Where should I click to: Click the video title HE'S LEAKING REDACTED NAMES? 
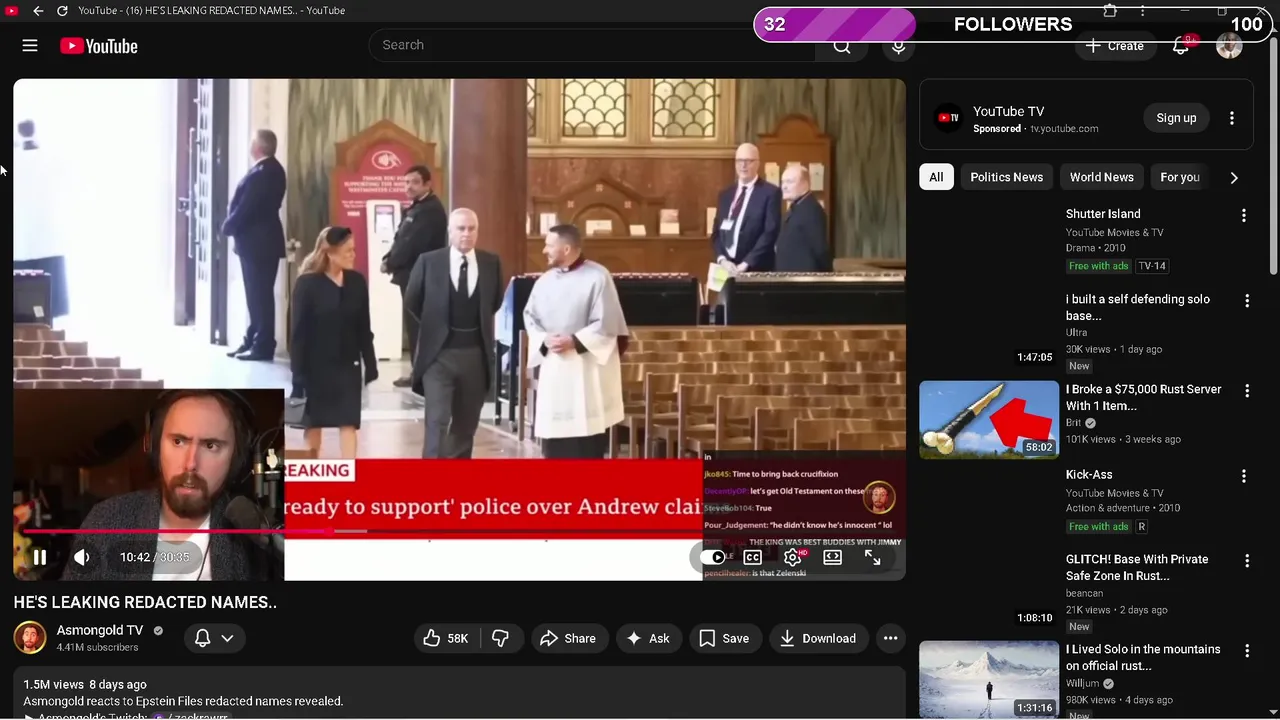145,602
